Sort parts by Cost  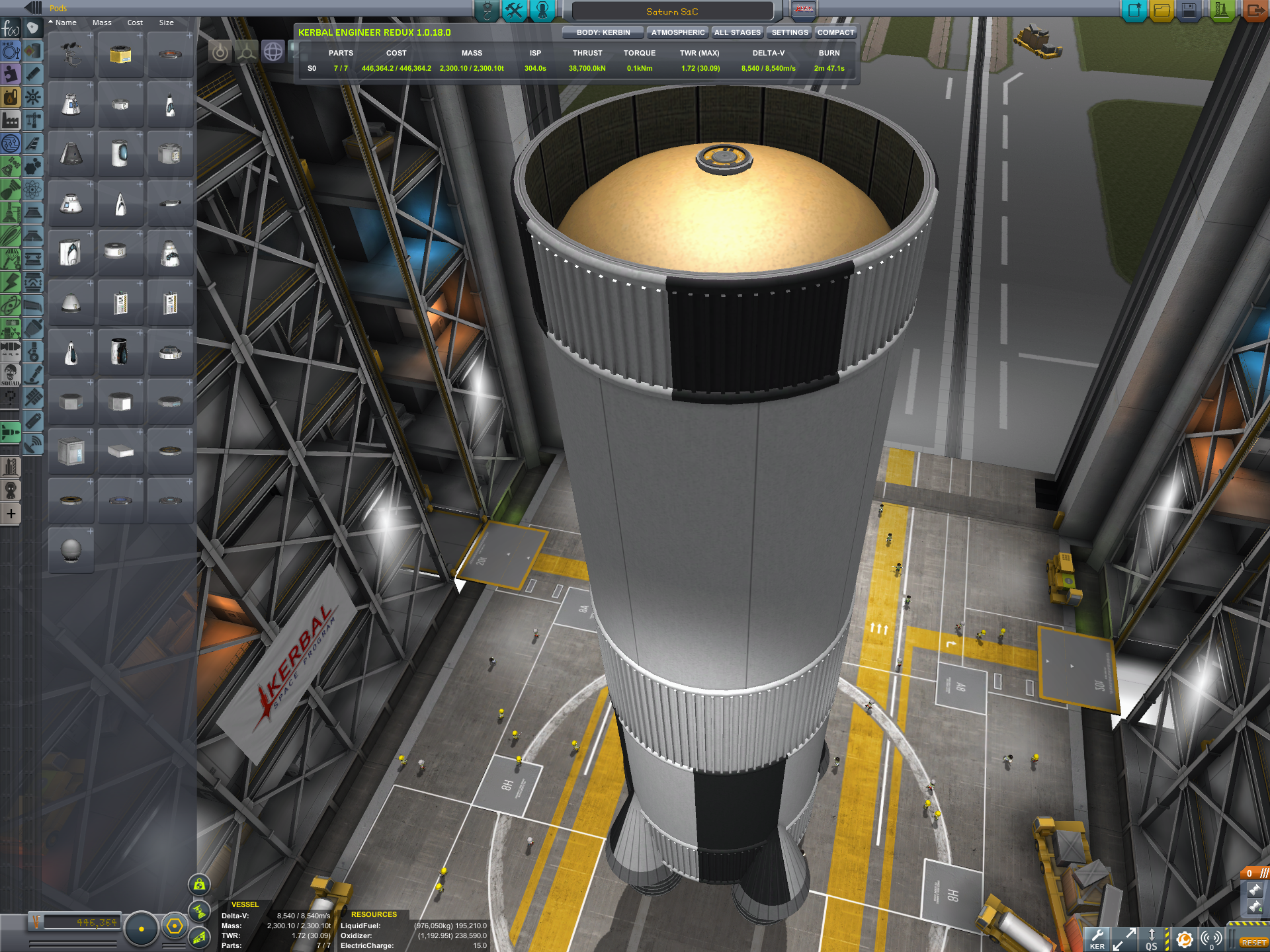(x=135, y=22)
